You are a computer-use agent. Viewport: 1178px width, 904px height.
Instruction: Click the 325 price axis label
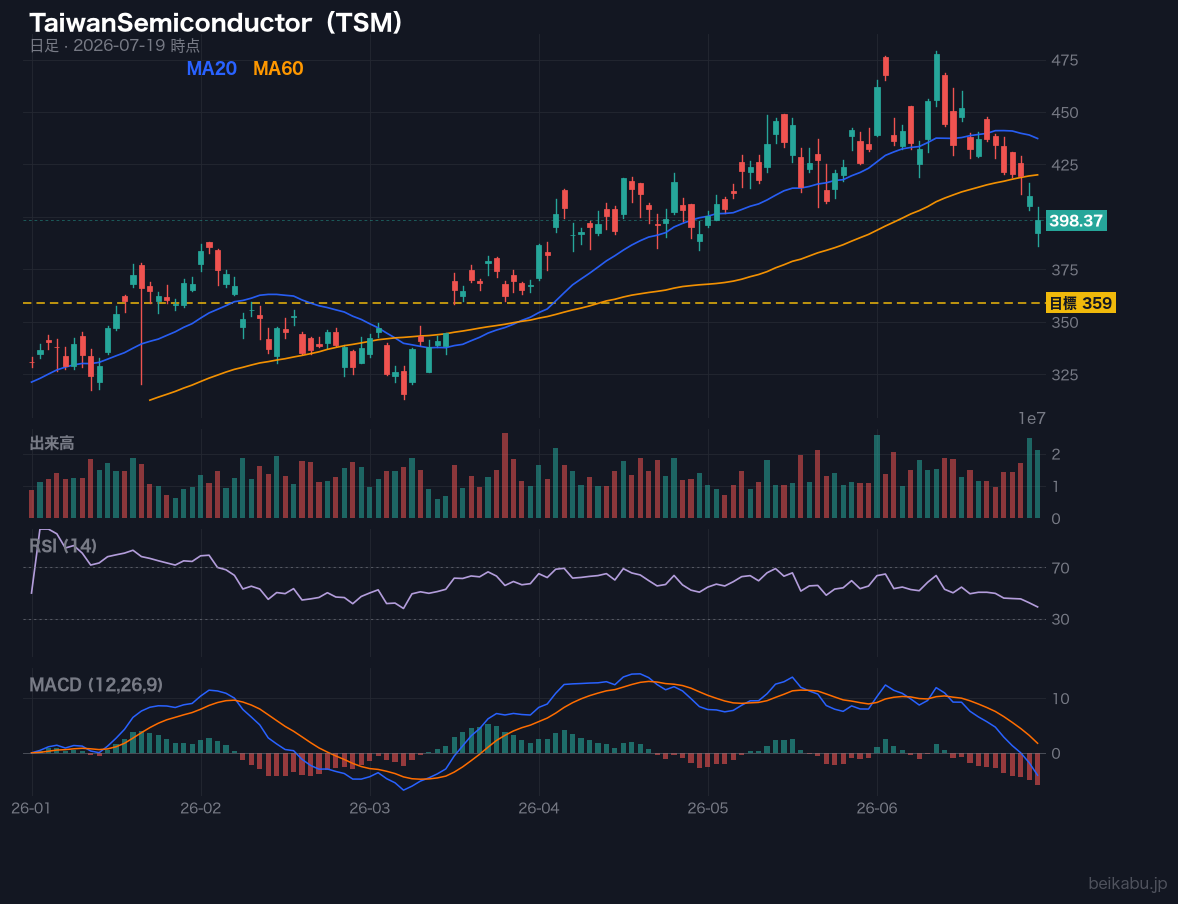click(x=1065, y=374)
